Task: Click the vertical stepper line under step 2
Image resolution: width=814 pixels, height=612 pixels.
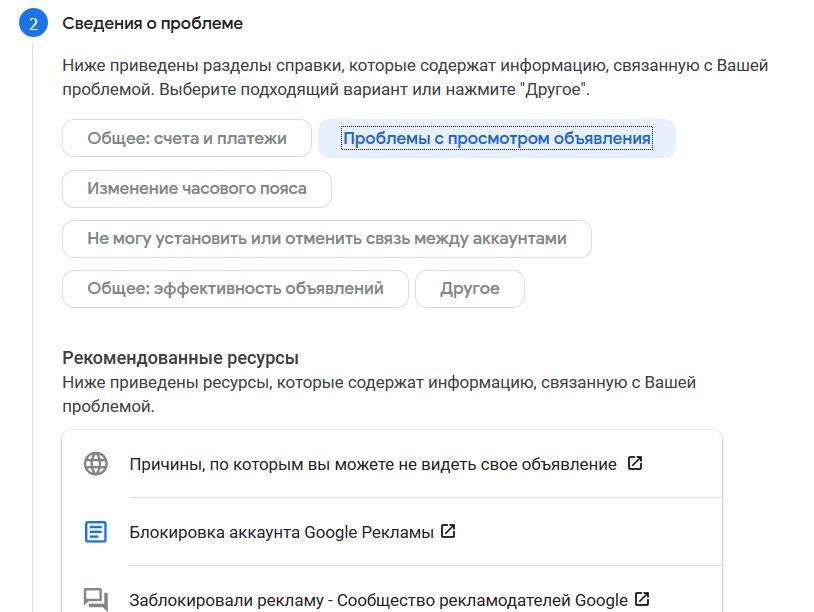Action: [33, 327]
